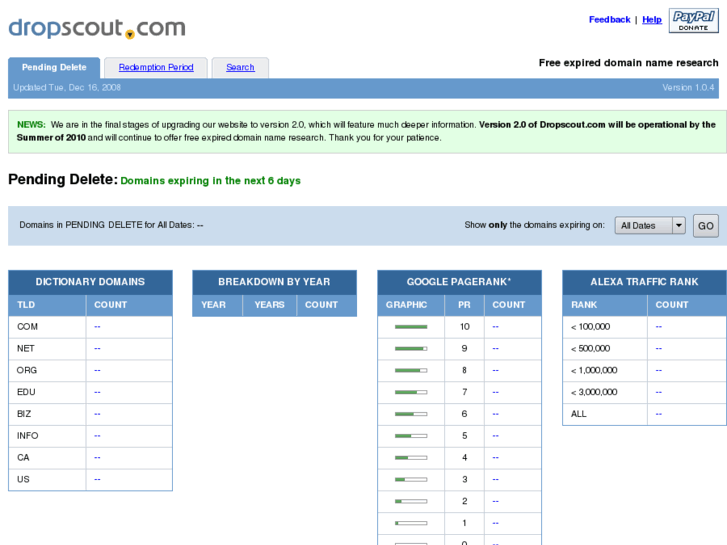Viewport: 727px width, 545px height.
Task: Click the PageRank 7 bar graphic
Action: pos(411,392)
